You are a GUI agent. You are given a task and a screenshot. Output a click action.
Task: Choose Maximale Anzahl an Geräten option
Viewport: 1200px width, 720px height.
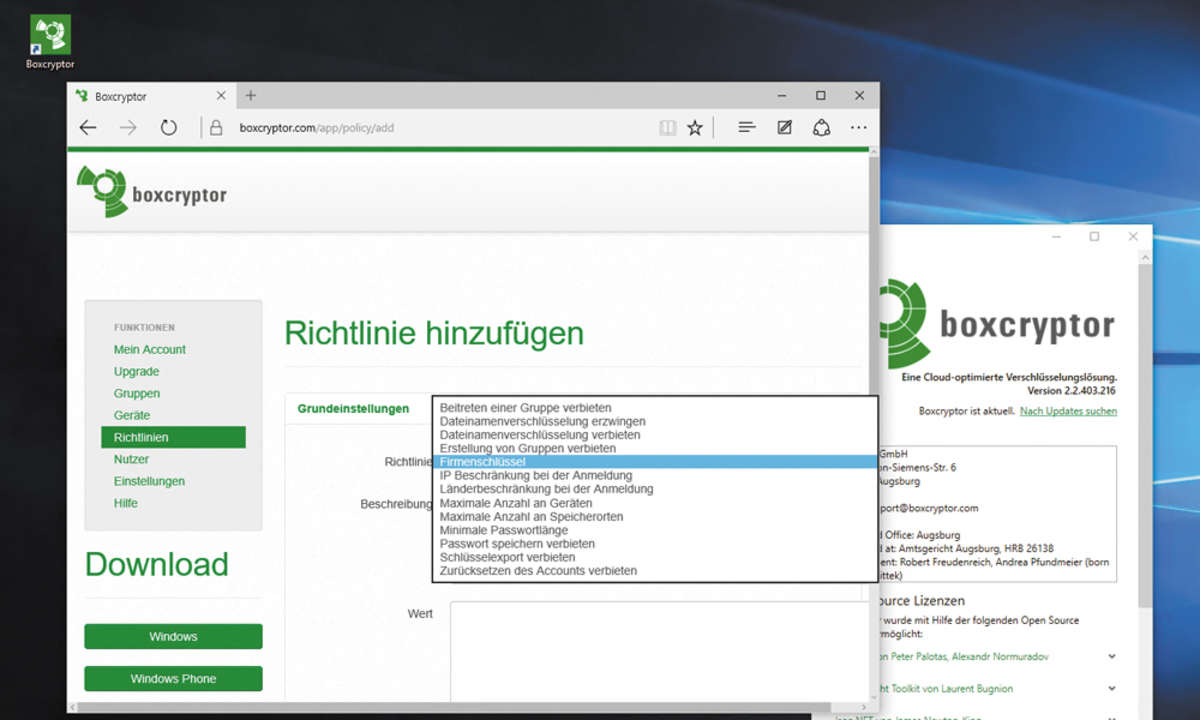(655, 503)
